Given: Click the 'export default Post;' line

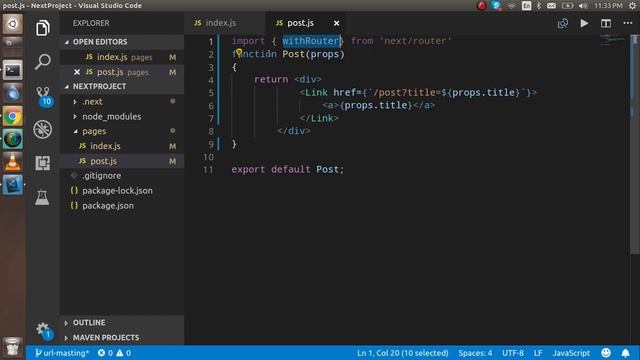Looking at the screenshot, I should [288, 169].
